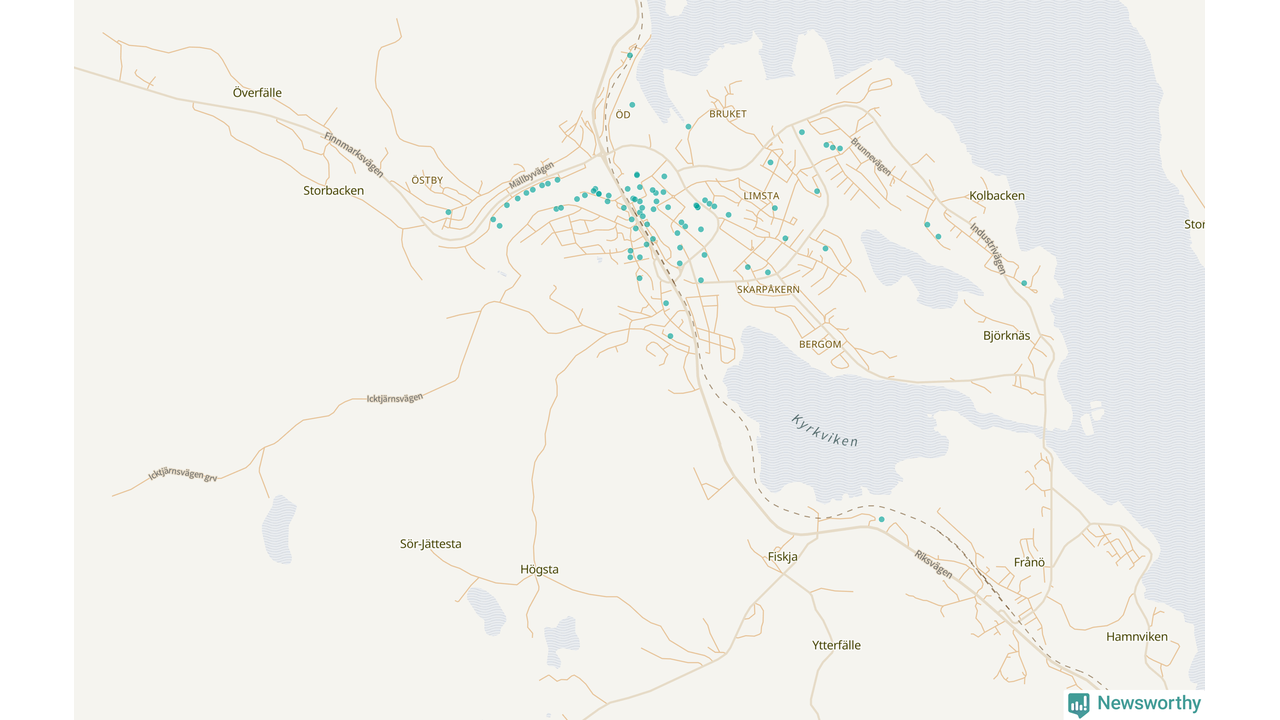Select the BERGOM district label
This screenshot has height=720, width=1280.
(820, 344)
